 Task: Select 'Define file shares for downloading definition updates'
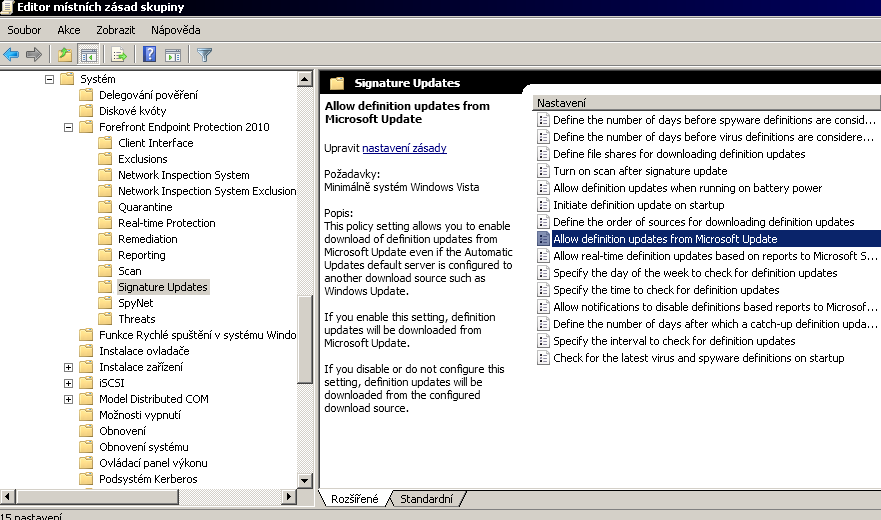pos(679,154)
